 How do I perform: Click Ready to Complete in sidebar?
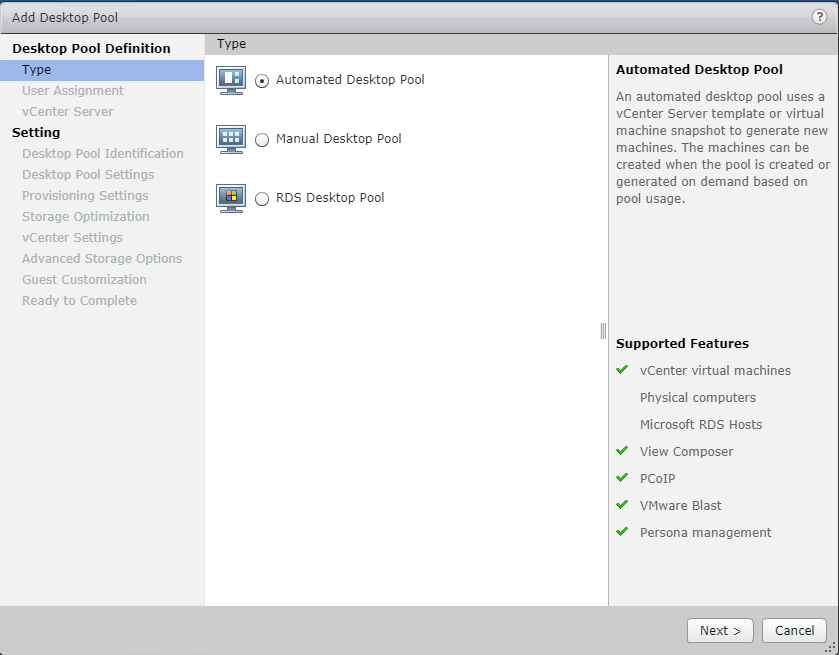[x=79, y=300]
